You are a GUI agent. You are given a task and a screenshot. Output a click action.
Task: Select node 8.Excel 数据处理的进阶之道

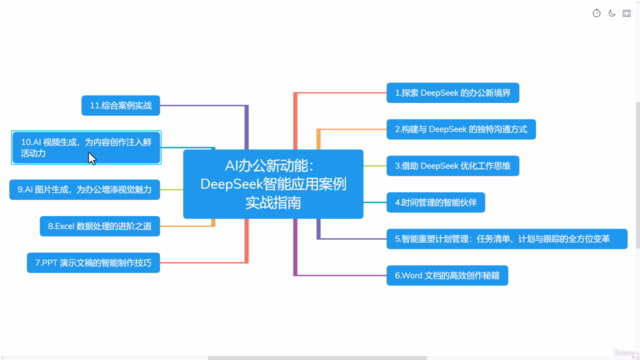pos(100,226)
